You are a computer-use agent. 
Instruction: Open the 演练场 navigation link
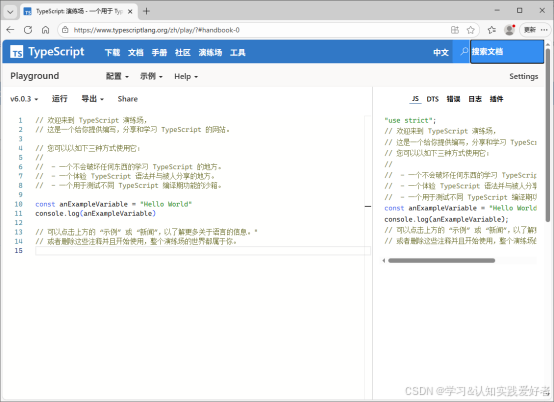coord(210,53)
